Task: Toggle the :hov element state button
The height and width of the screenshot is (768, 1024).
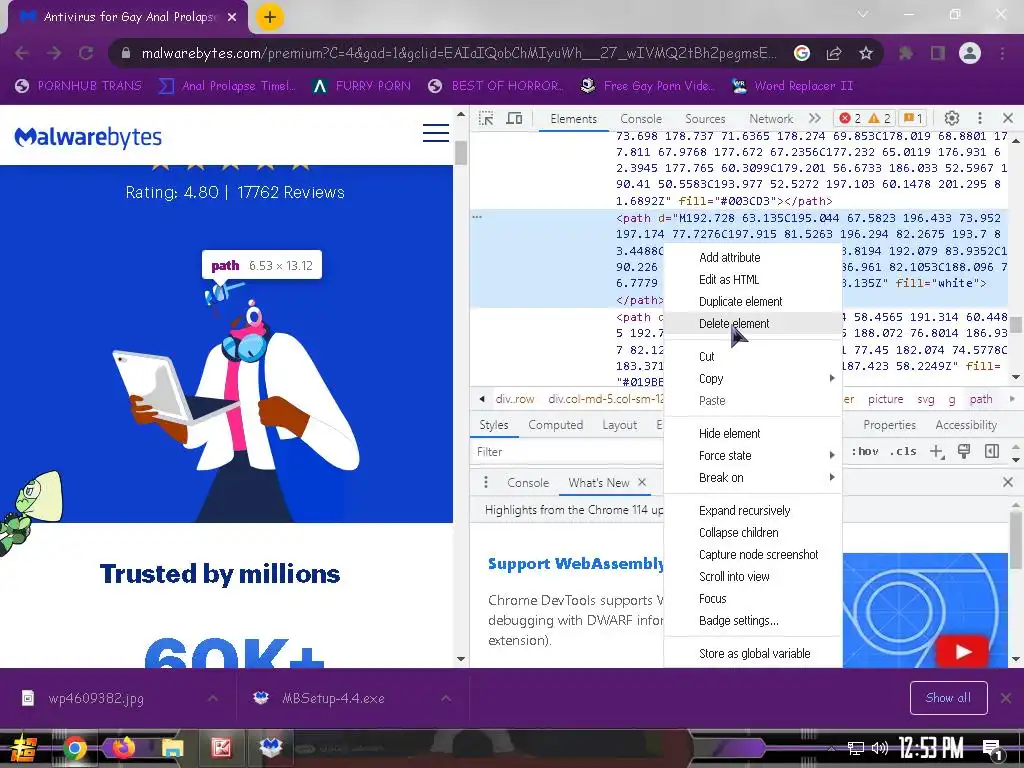Action: [x=865, y=451]
